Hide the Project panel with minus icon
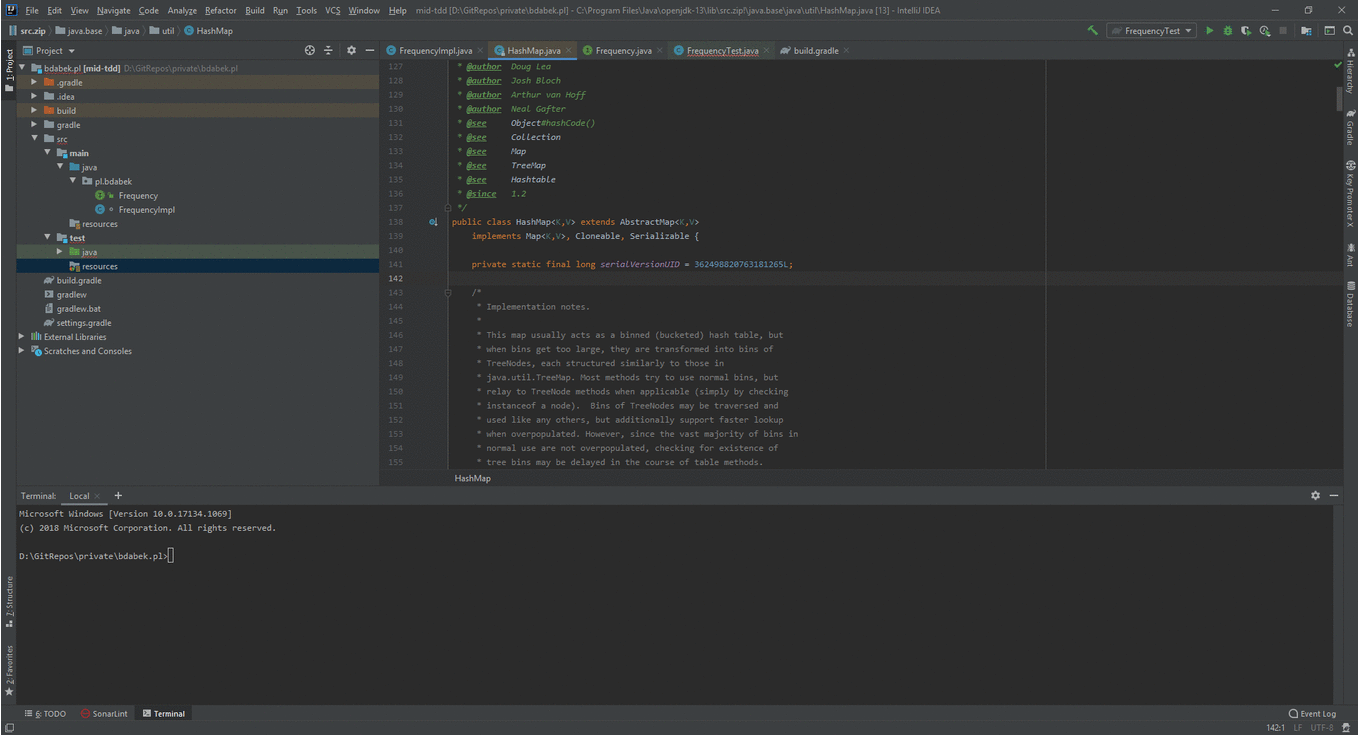 pyautogui.click(x=369, y=50)
